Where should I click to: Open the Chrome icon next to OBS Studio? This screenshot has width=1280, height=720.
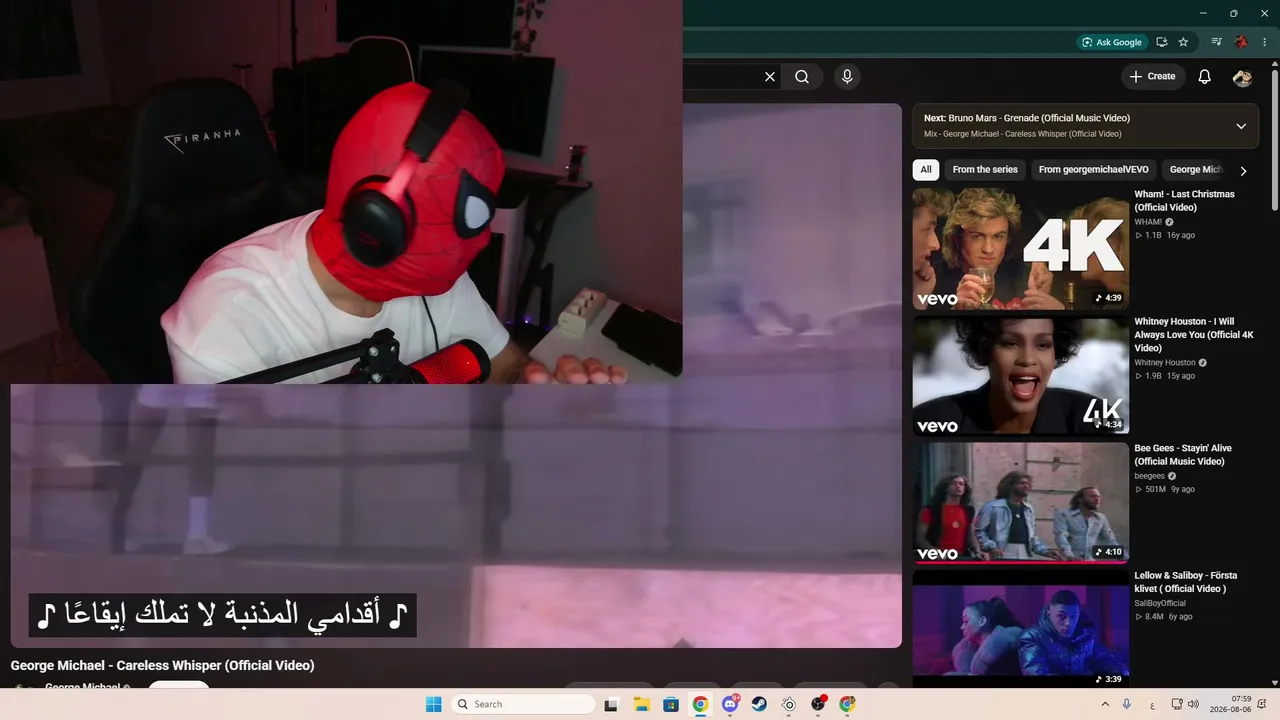pos(847,704)
